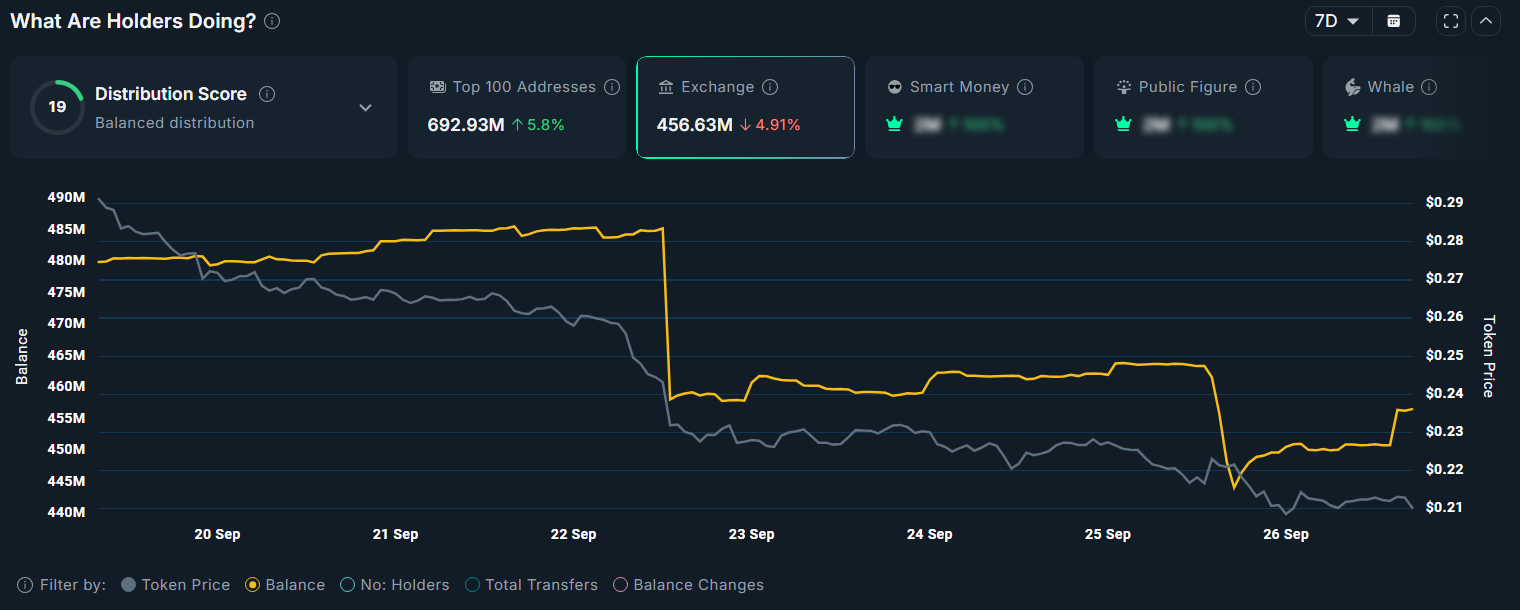Image resolution: width=1520 pixels, height=610 pixels.
Task: Switch to the Top 100 Addresses card
Action: (x=517, y=105)
